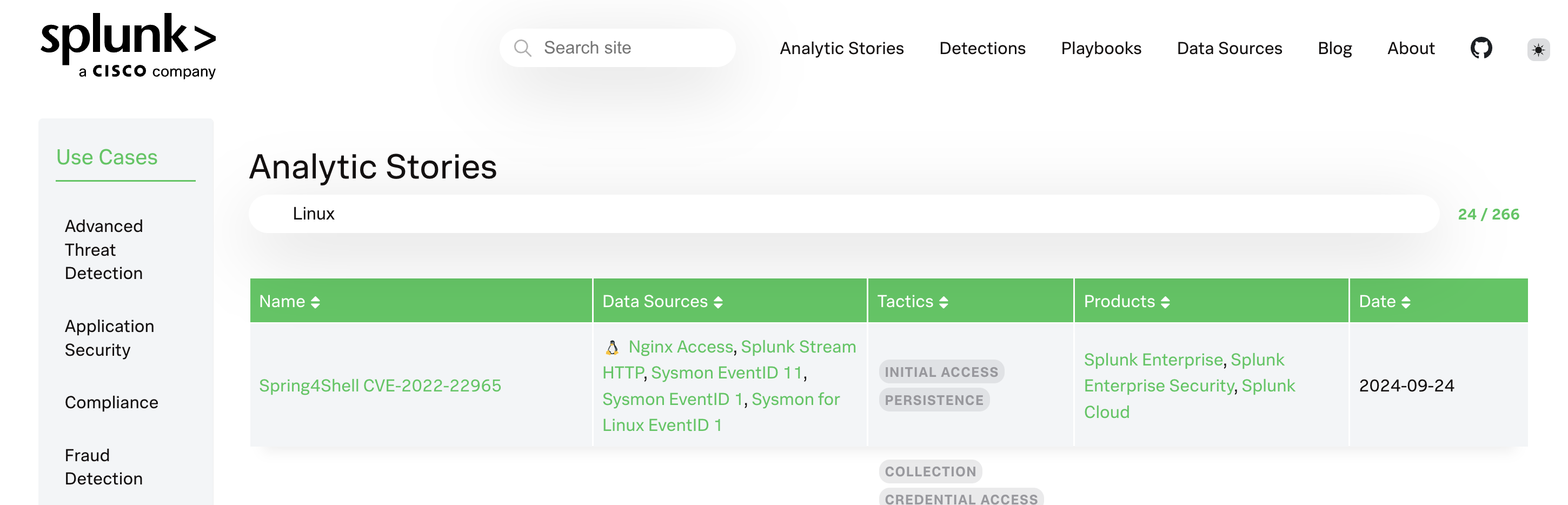The image size is (1568, 505).
Task: Click the Linux filter input field
Action: pos(843,214)
